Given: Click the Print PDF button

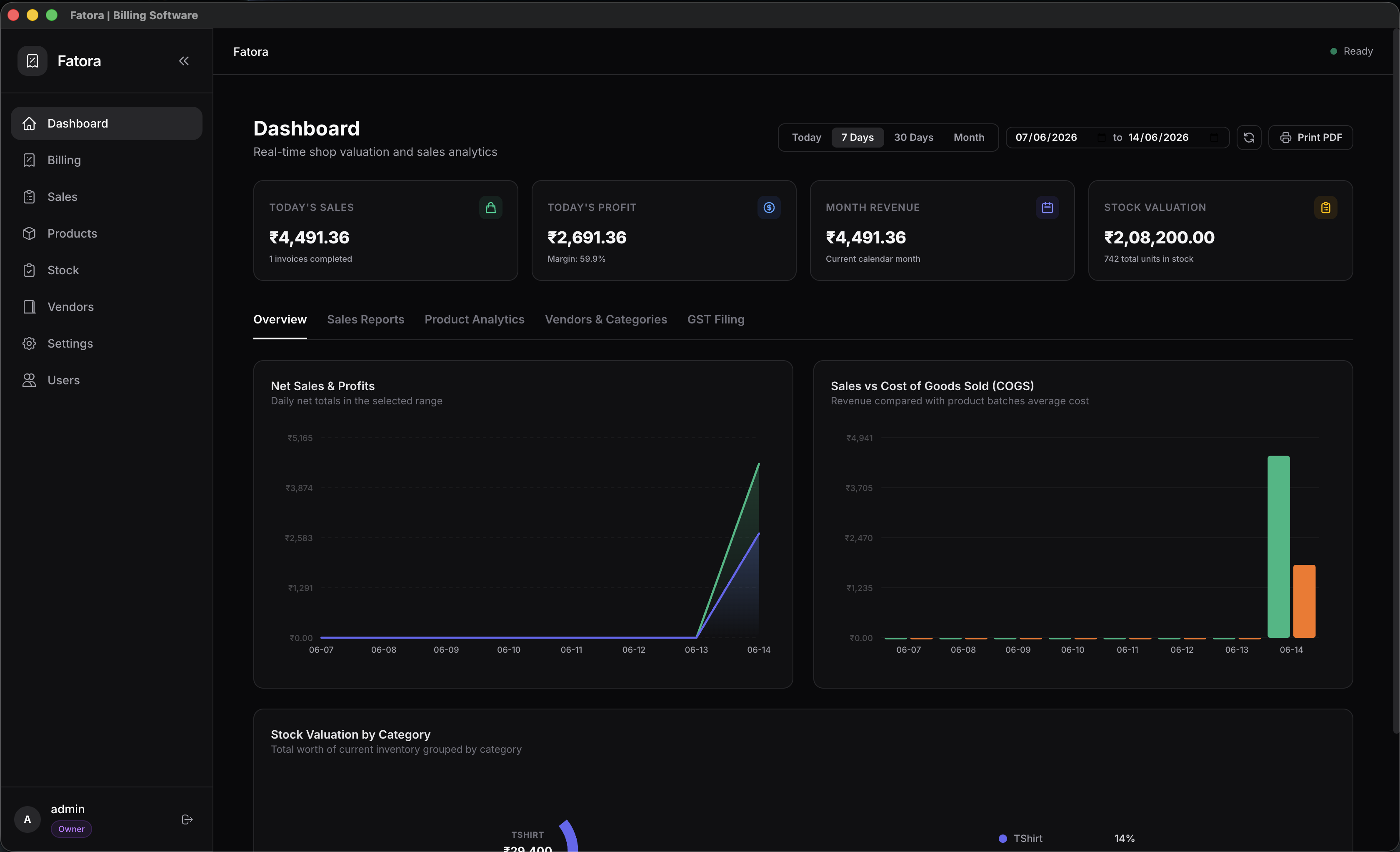Looking at the screenshot, I should coord(1310,138).
